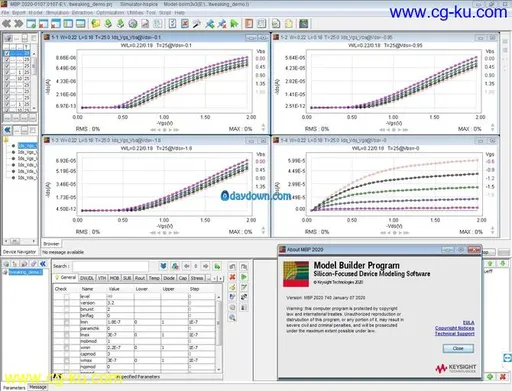This screenshot has width=512, height=391.
Task: Toggle the checkbox in the highlighted device row
Action: click(x=7, y=53)
